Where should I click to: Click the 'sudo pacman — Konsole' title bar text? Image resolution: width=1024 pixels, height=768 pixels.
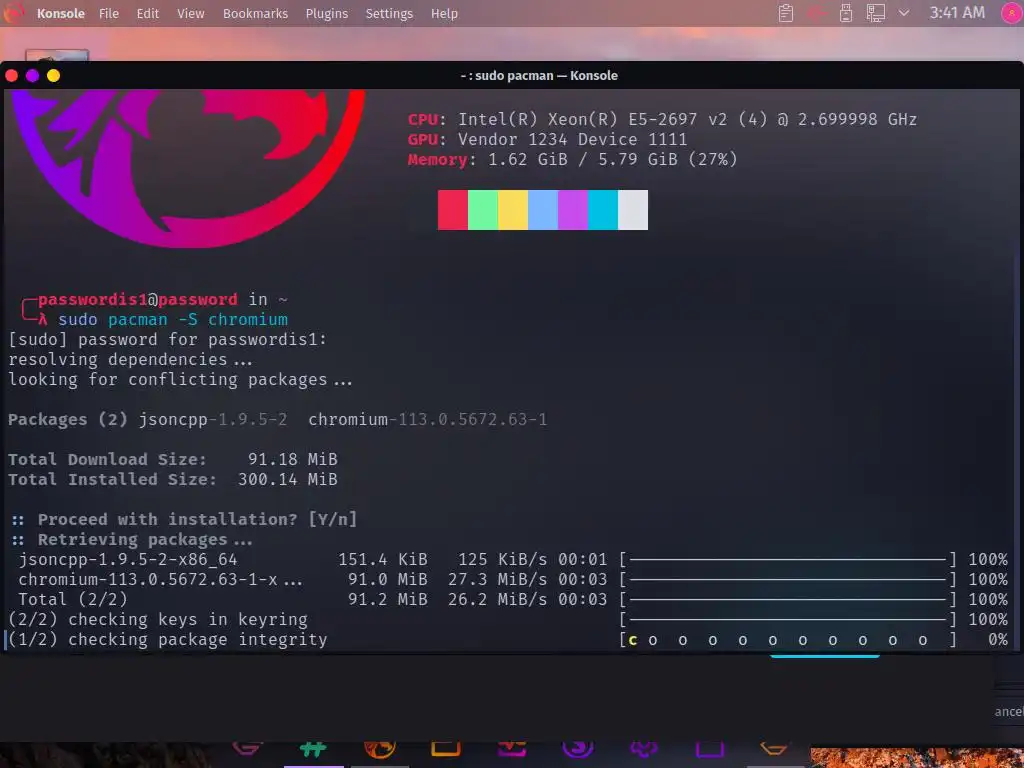[x=539, y=76]
